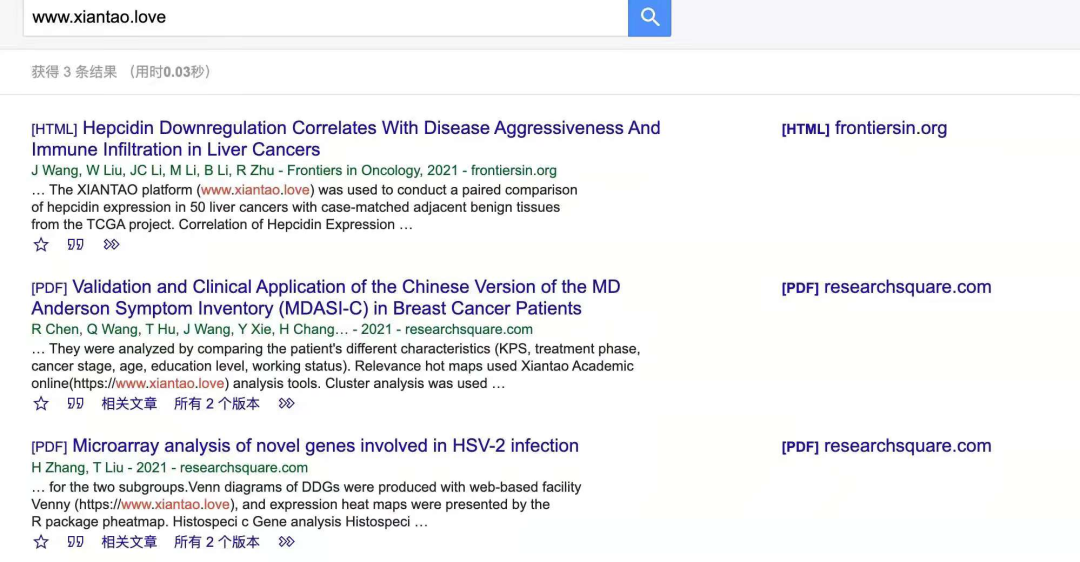The width and height of the screenshot is (1080, 562).
Task: Click the search box with www.xiantao.love
Action: [326, 17]
